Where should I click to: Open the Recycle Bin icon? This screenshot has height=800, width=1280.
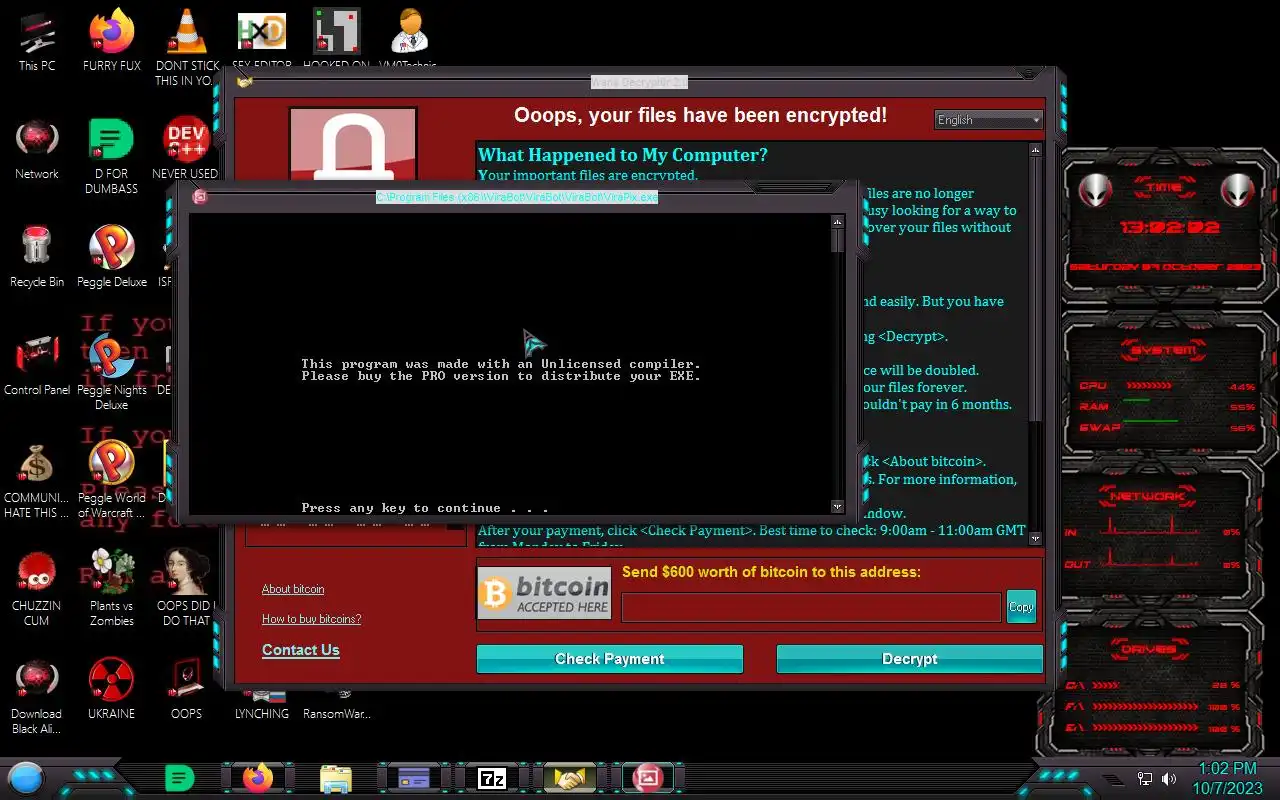pyautogui.click(x=37, y=256)
